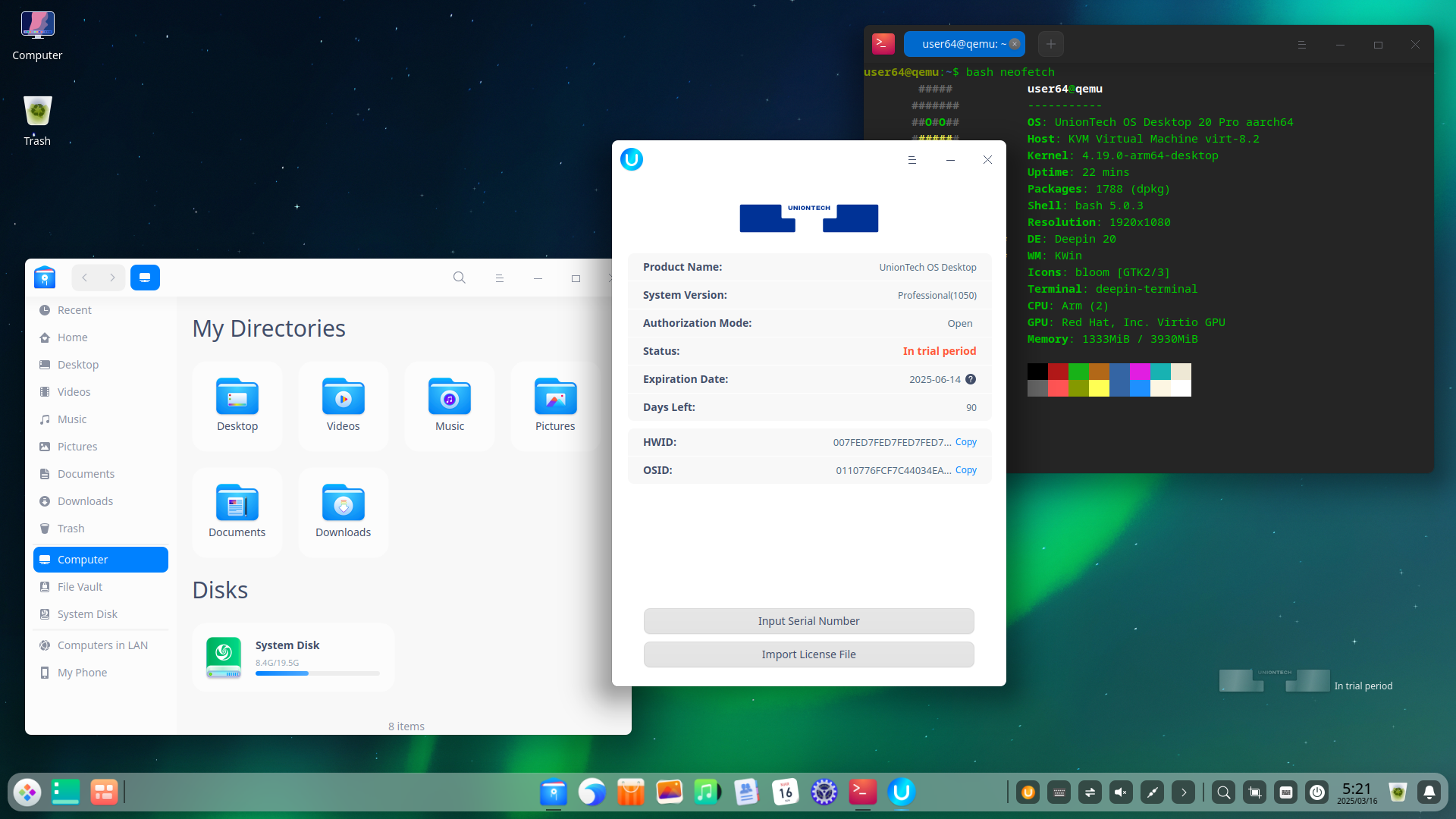The image size is (1456, 819).
Task: Launch the app store from the dock
Action: [630, 792]
